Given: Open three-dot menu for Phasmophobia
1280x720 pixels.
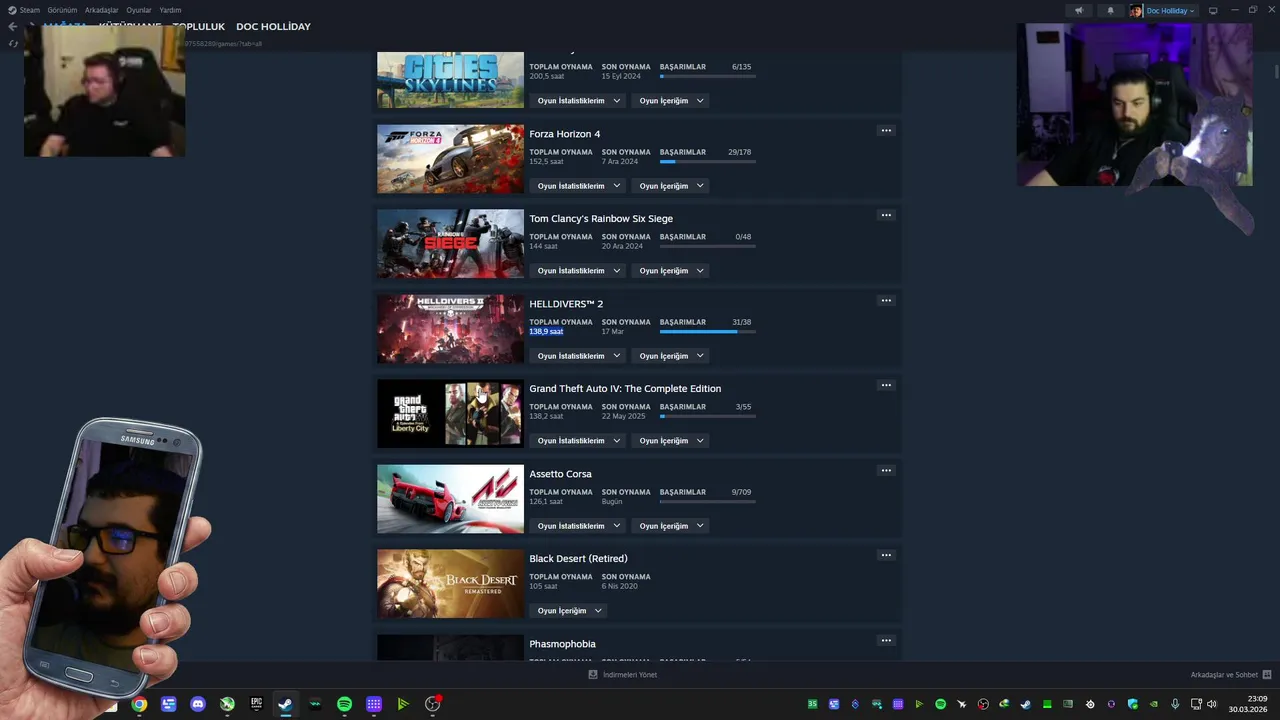Looking at the screenshot, I should [x=885, y=640].
